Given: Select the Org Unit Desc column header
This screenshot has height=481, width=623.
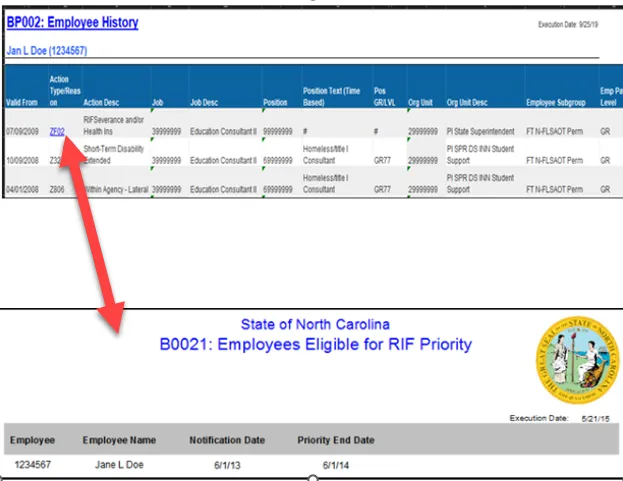Looking at the screenshot, I should pos(467,102).
